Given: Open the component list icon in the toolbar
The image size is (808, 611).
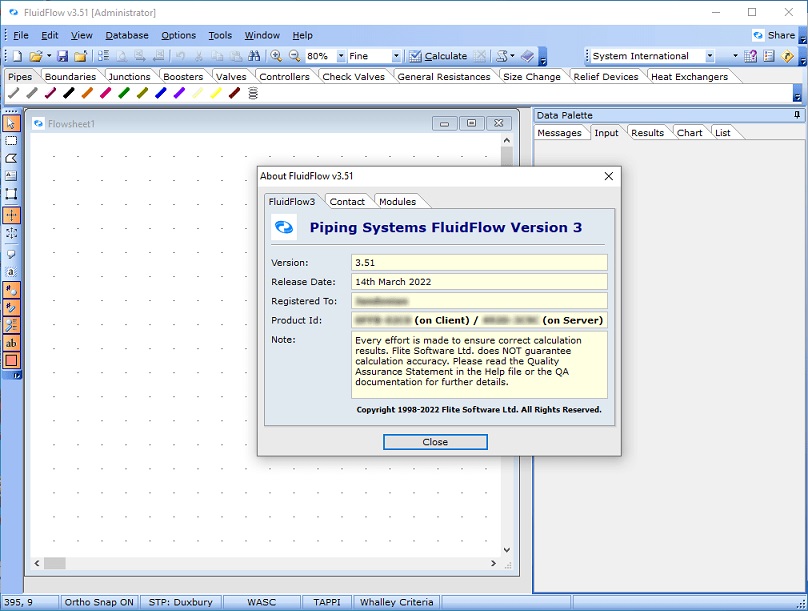Looking at the screenshot, I should point(104,56).
